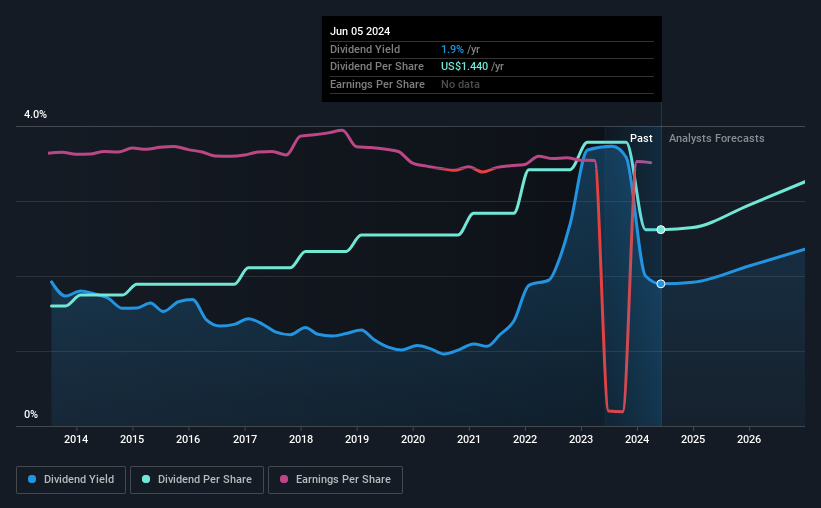Screen dimensions: 821x508
Task: Click the pink Earnings Per Share legend dot
Action: click(284, 479)
